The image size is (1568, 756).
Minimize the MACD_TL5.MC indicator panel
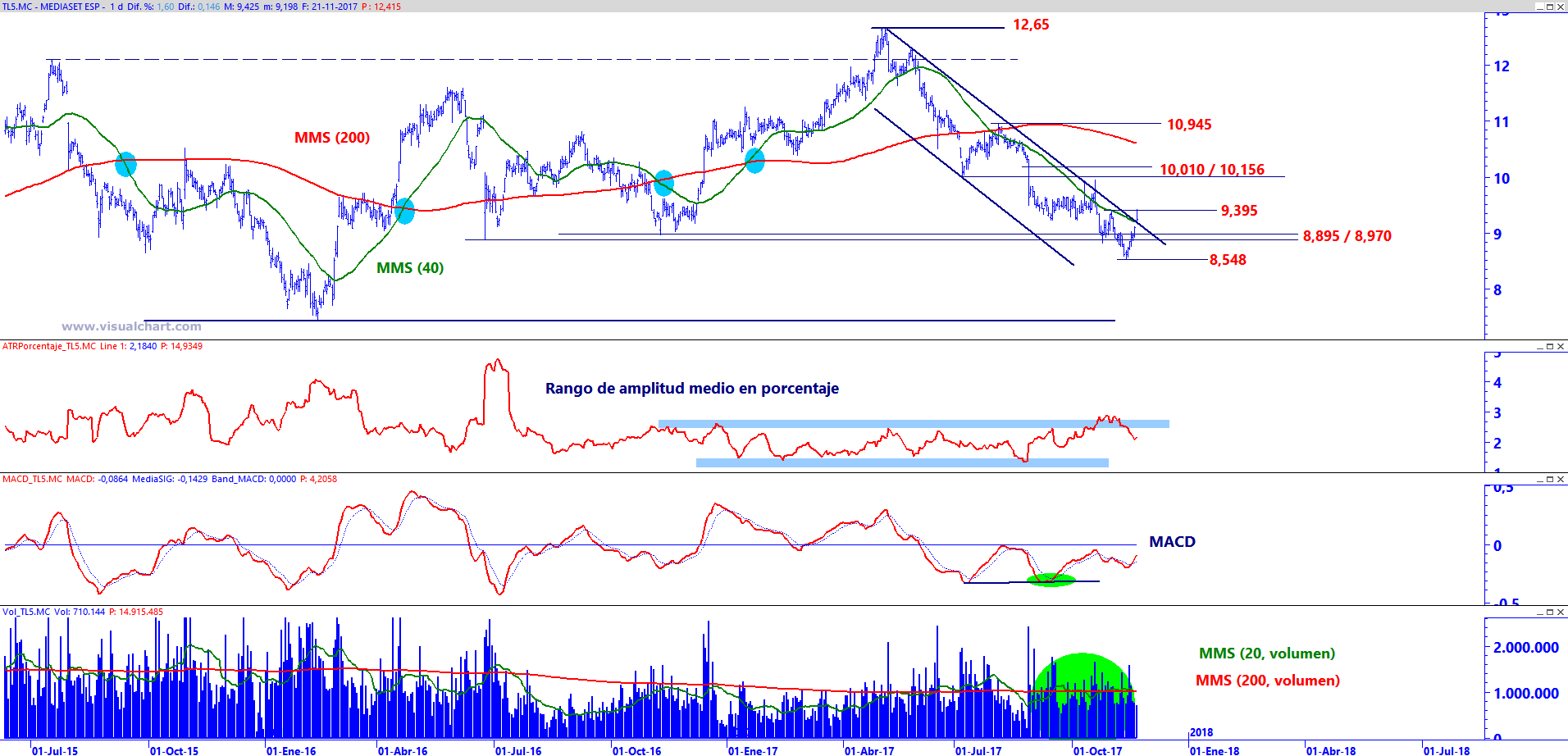click(1538, 480)
